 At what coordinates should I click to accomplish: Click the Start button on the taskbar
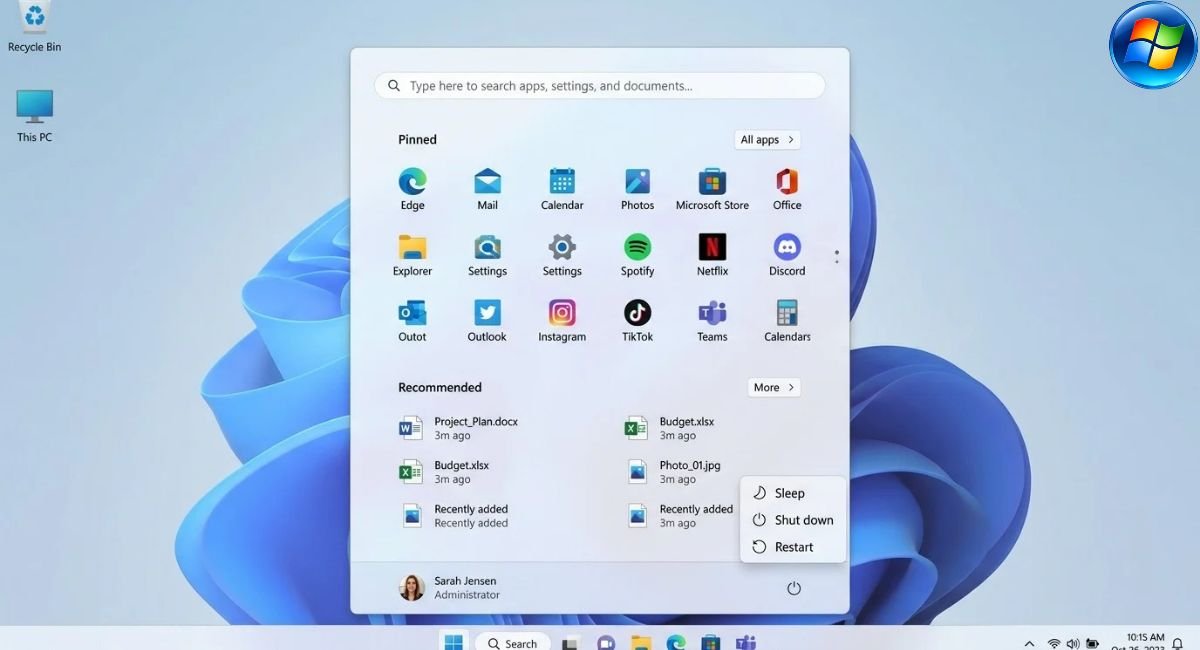click(x=454, y=642)
